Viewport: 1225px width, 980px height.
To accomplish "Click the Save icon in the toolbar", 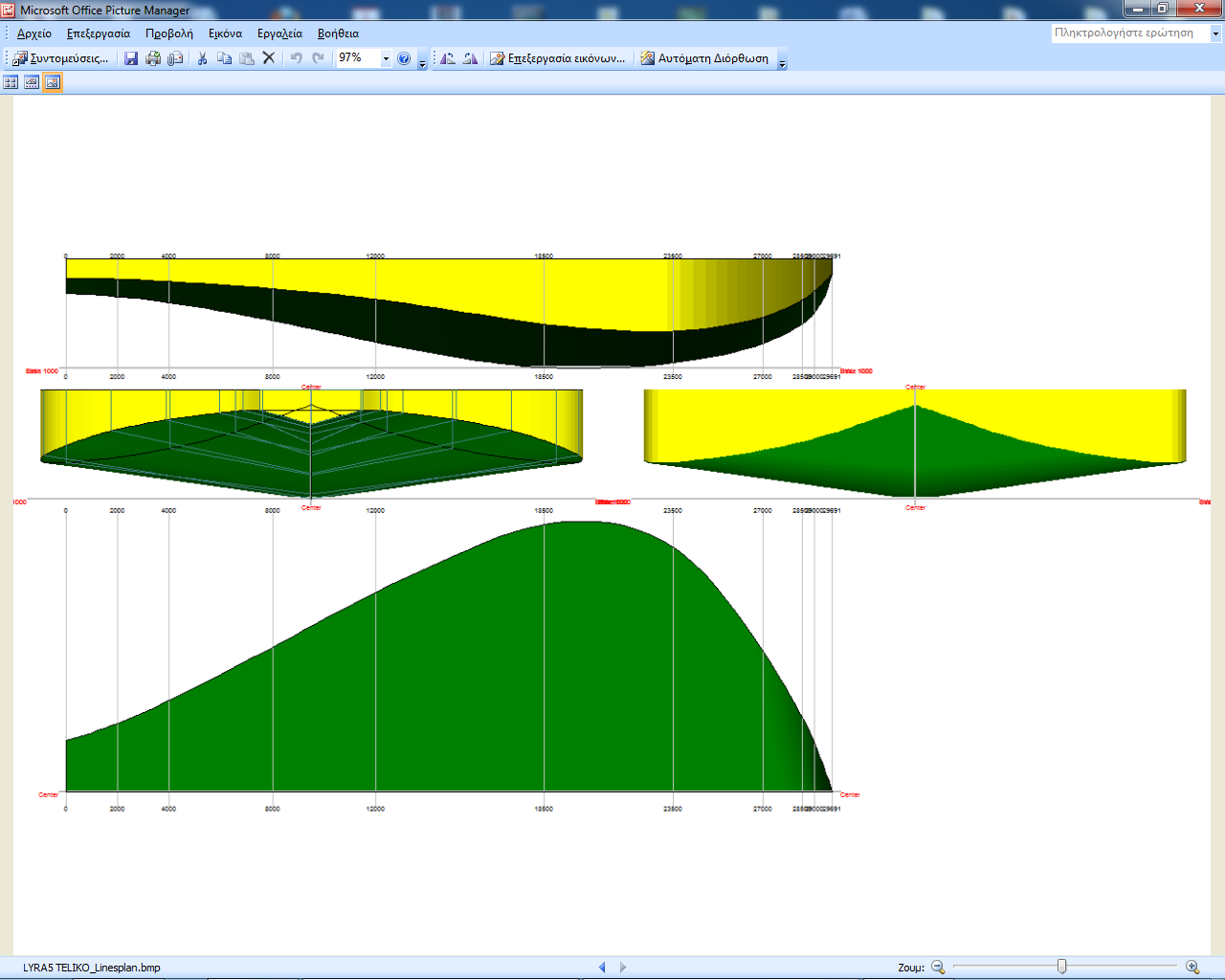I will coord(131,58).
